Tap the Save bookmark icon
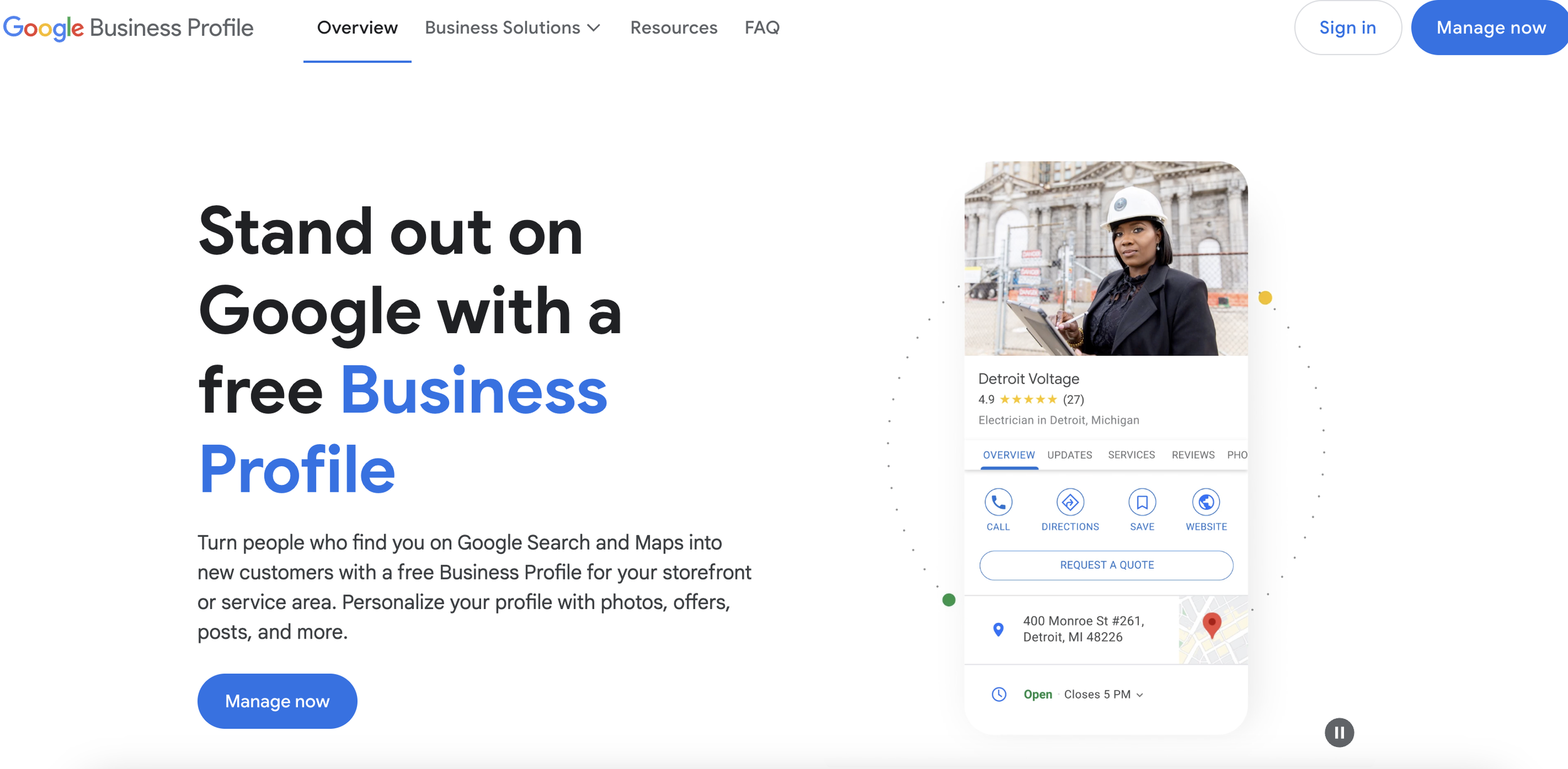The width and height of the screenshot is (1568, 769). click(1142, 502)
